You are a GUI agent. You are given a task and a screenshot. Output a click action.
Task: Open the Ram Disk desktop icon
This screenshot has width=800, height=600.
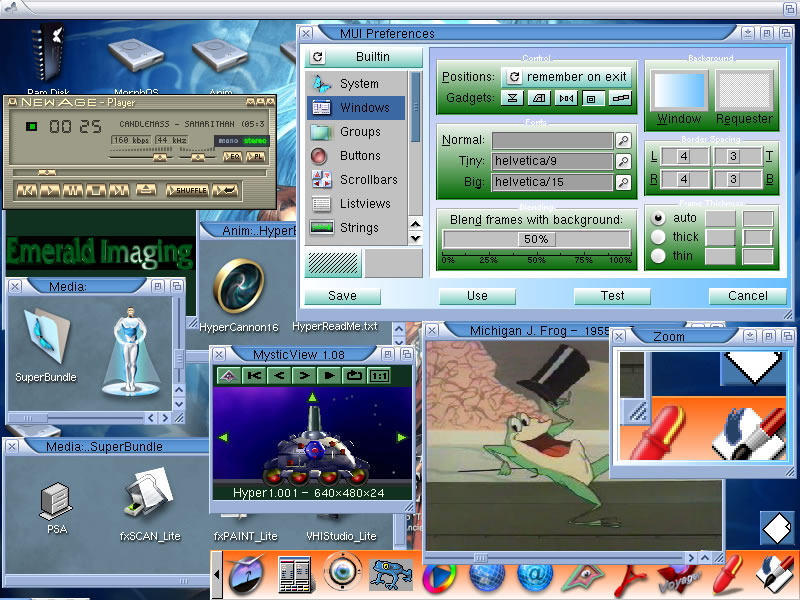click(x=48, y=60)
